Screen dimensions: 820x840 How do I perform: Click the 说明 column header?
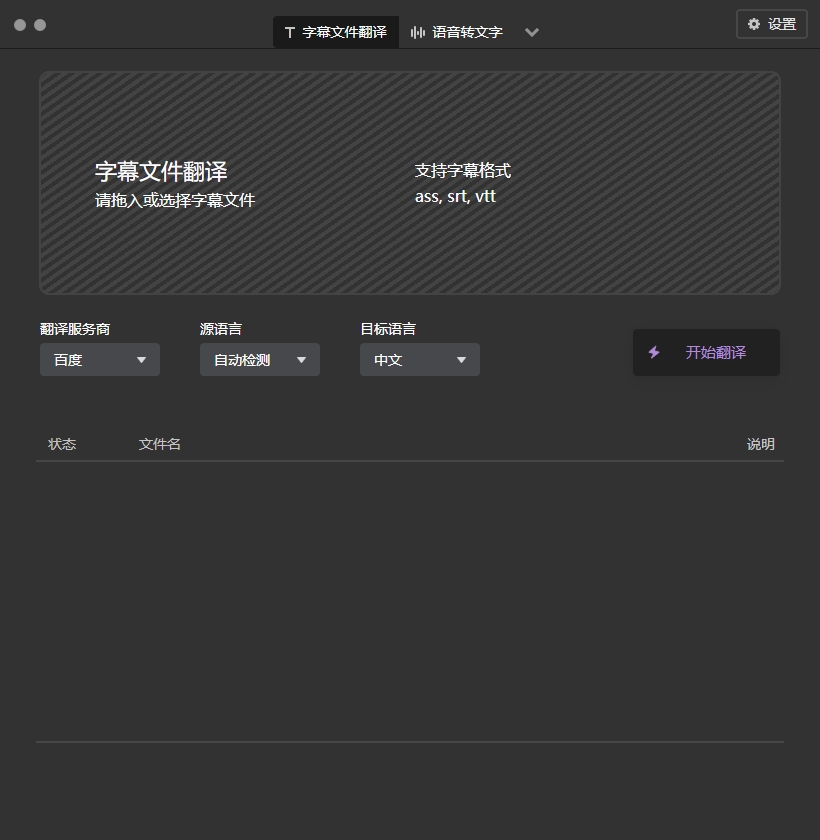pos(761,444)
